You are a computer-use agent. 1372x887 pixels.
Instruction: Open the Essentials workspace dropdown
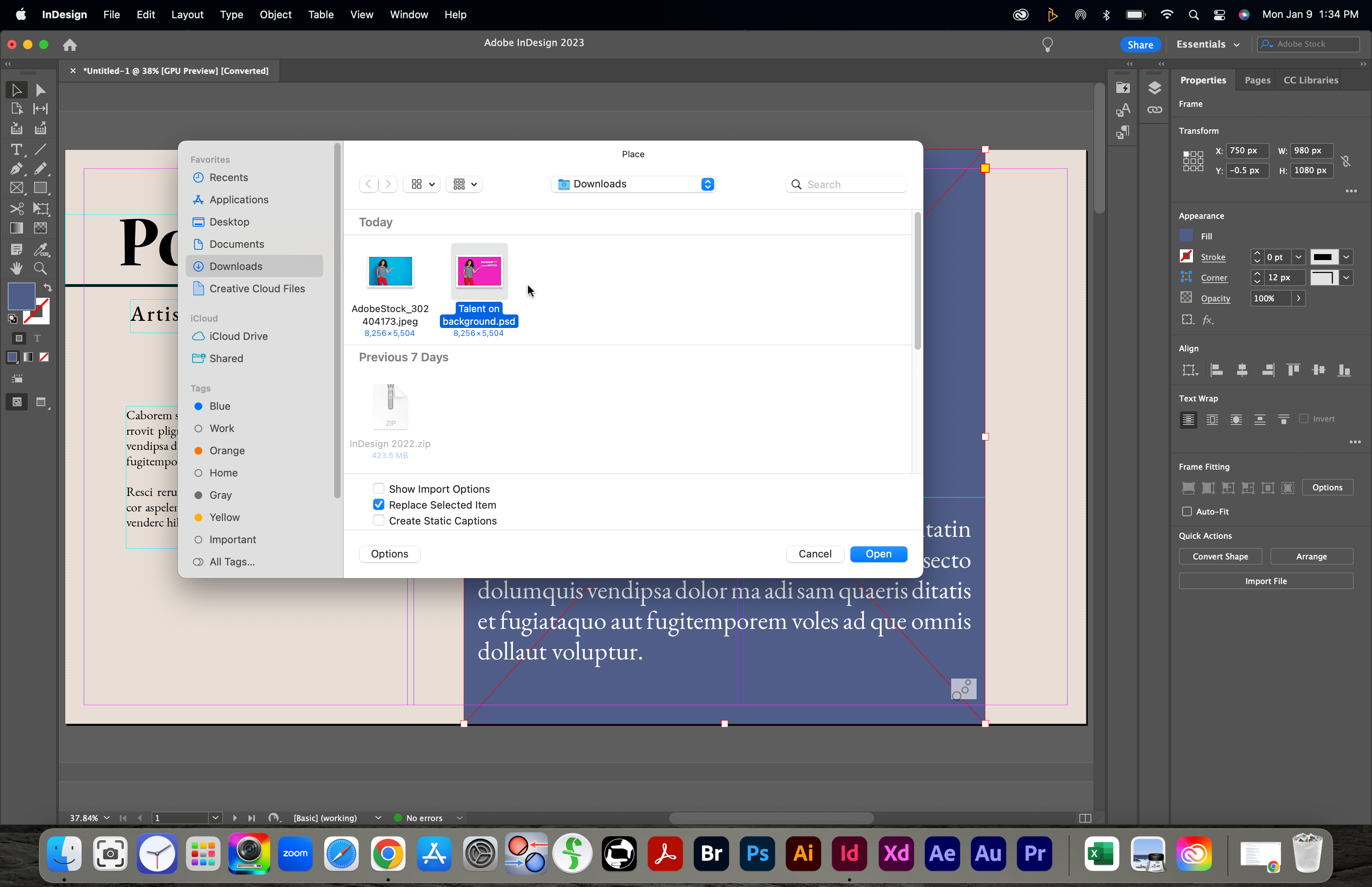[1207, 44]
